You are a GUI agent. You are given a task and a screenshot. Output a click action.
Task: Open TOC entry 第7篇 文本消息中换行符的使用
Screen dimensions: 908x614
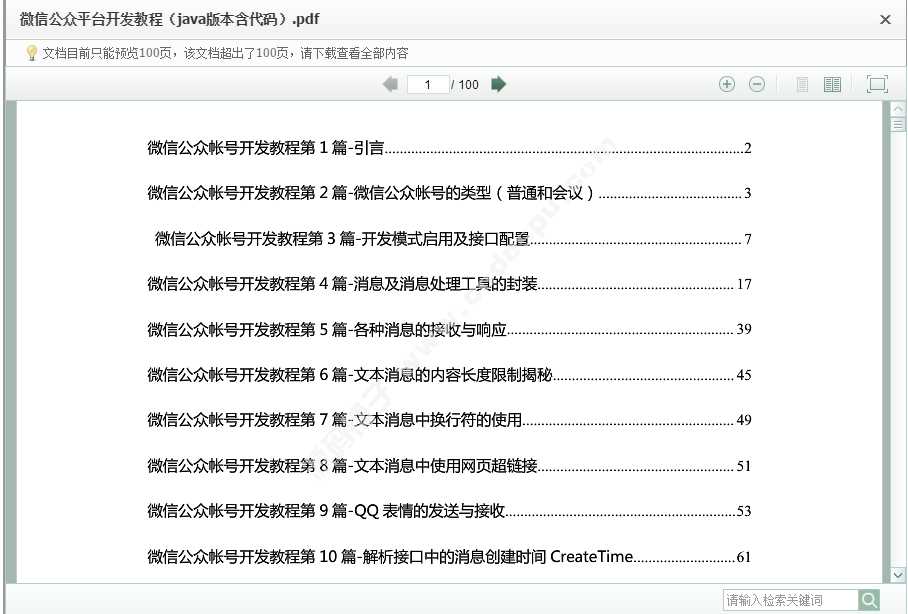point(449,419)
